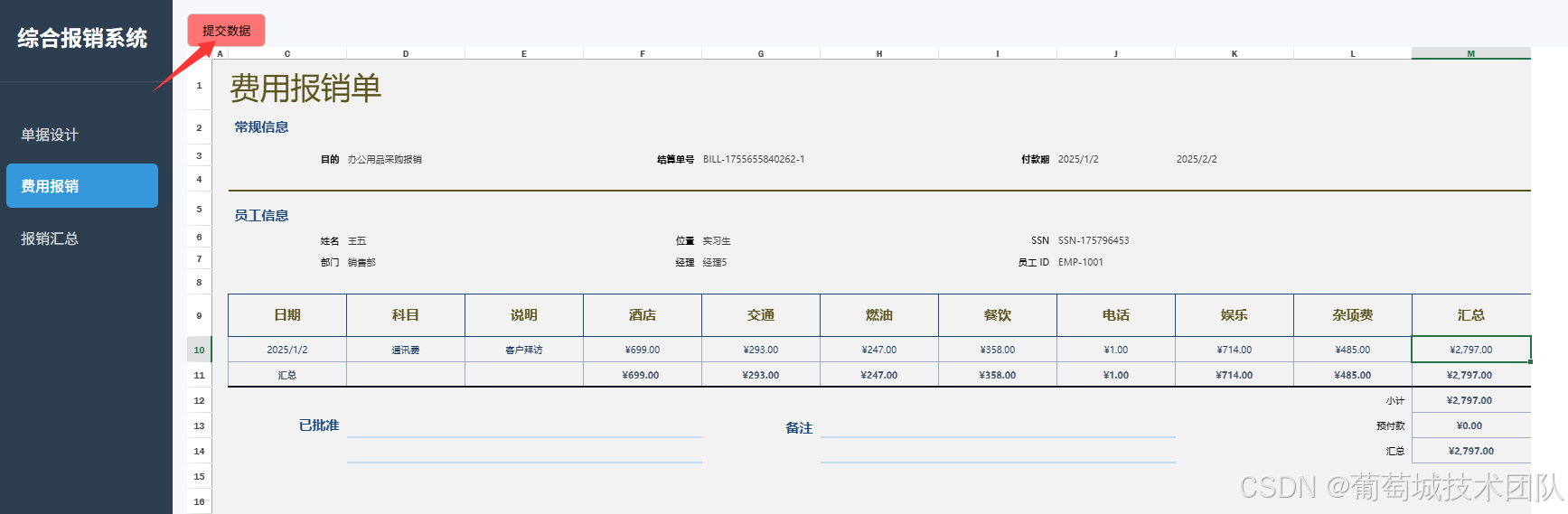The image size is (1568, 514).
Task: Select the ¥485.00 misc cell in row 10
Action: pyautogui.click(x=1353, y=350)
